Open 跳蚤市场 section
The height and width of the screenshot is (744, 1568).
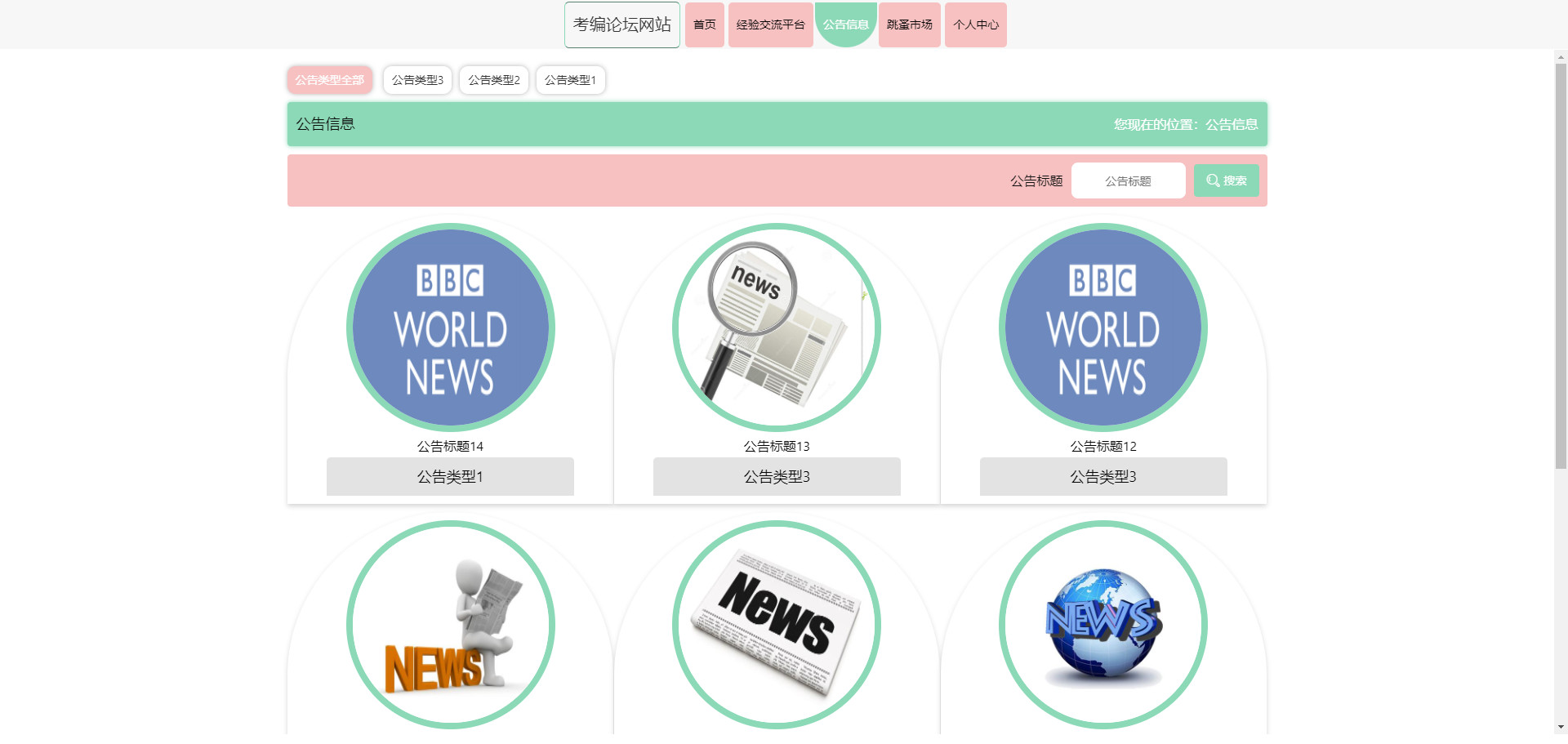pyautogui.click(x=910, y=25)
